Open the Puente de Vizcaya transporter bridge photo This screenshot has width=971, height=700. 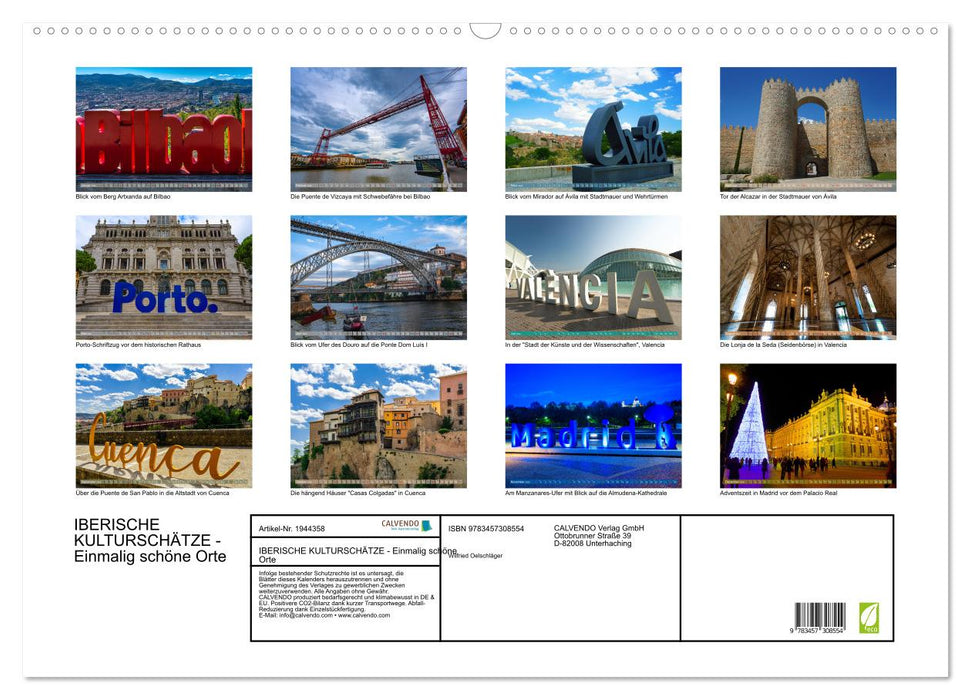coord(378,128)
